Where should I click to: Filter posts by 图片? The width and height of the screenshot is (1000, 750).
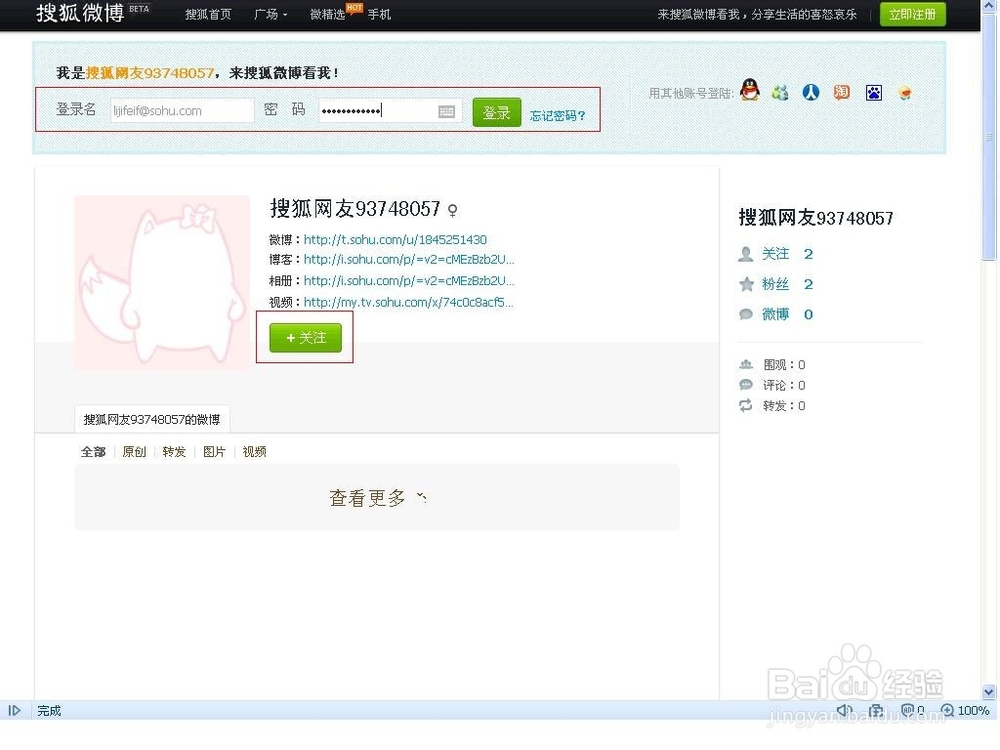tap(214, 452)
